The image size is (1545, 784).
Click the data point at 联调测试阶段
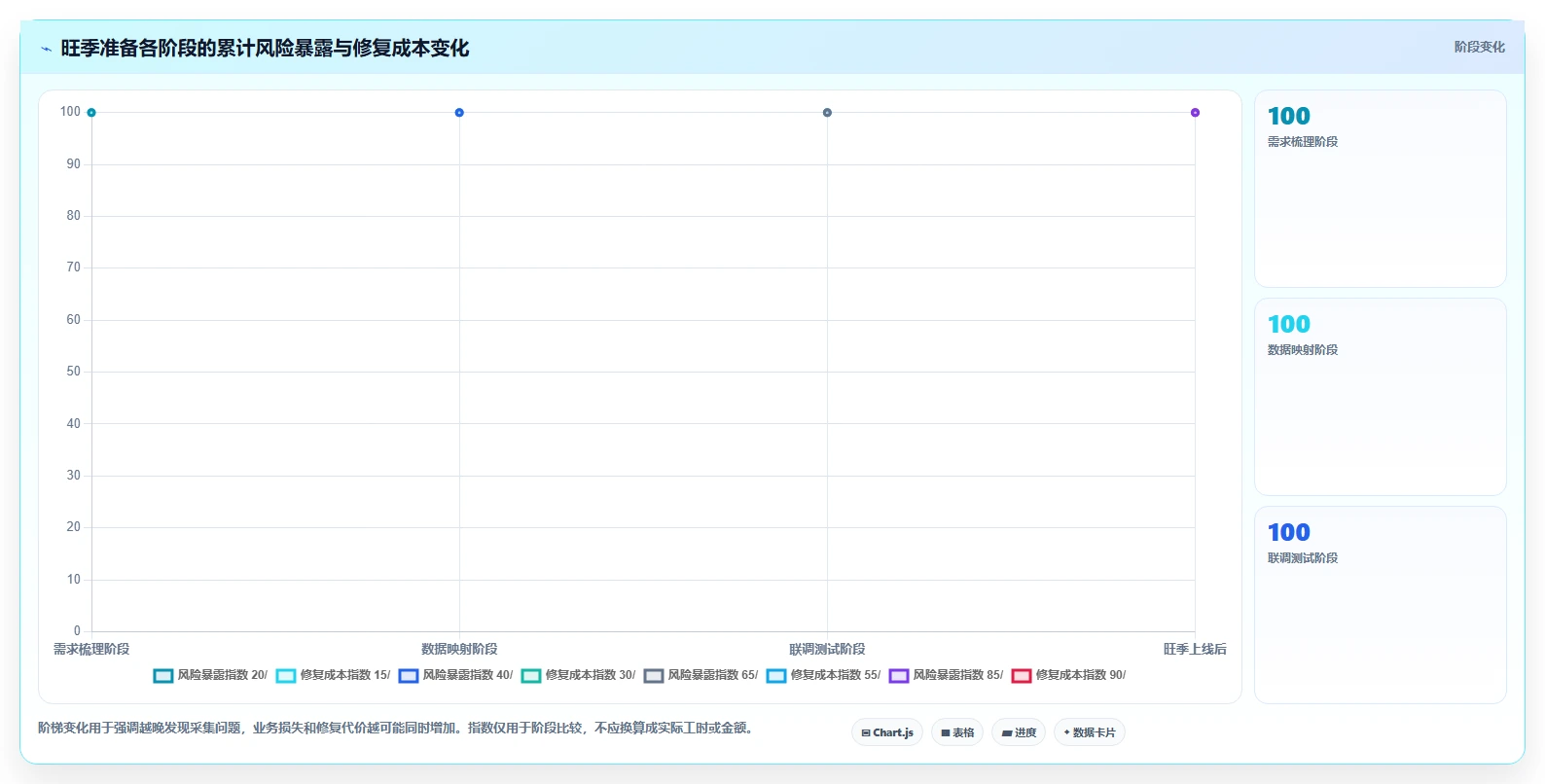coord(827,113)
